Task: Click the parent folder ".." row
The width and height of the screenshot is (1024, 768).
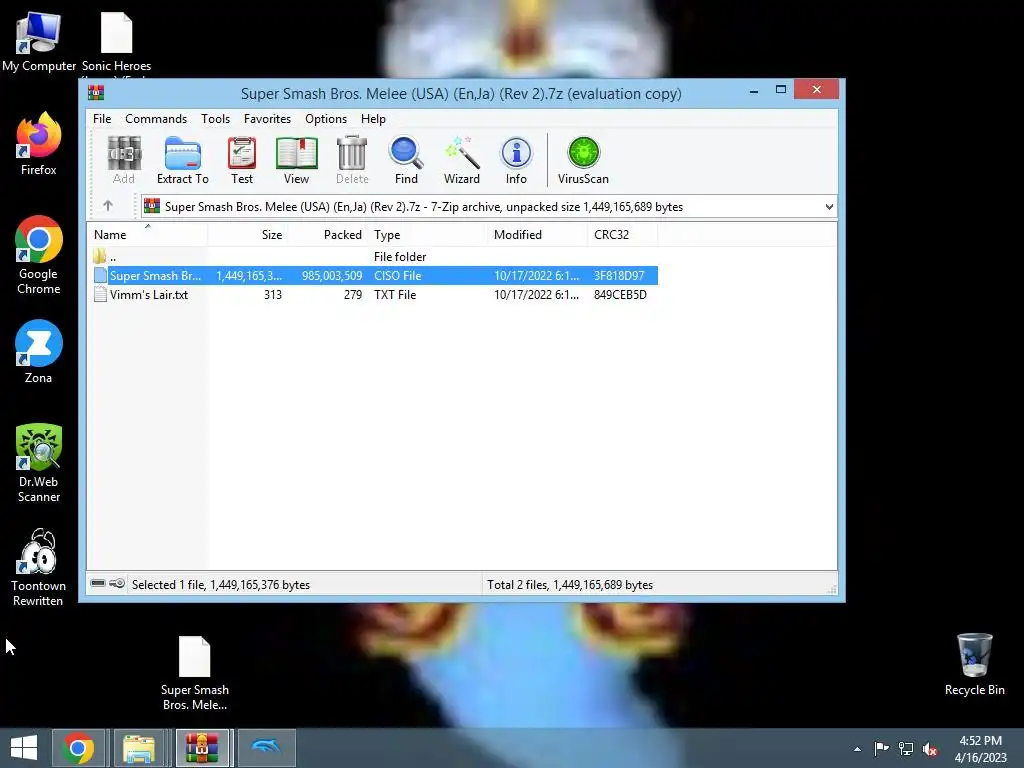Action: pos(373,257)
